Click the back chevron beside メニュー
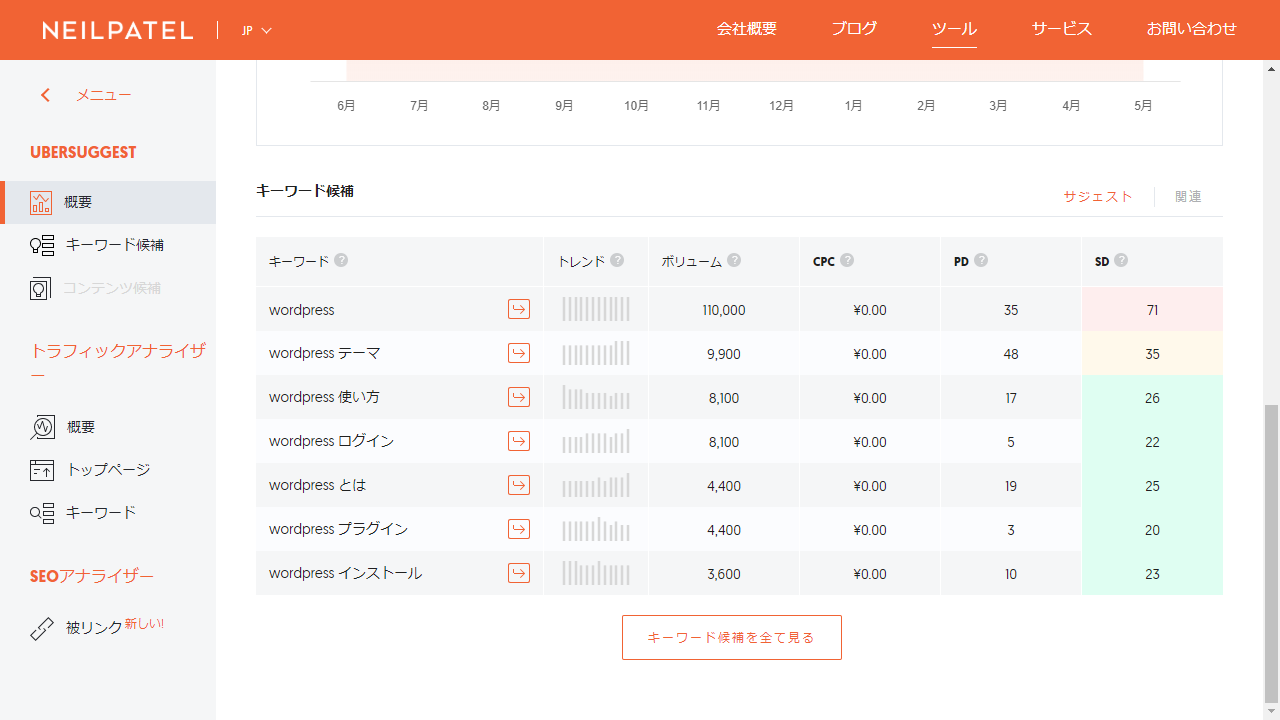 pyautogui.click(x=45, y=95)
